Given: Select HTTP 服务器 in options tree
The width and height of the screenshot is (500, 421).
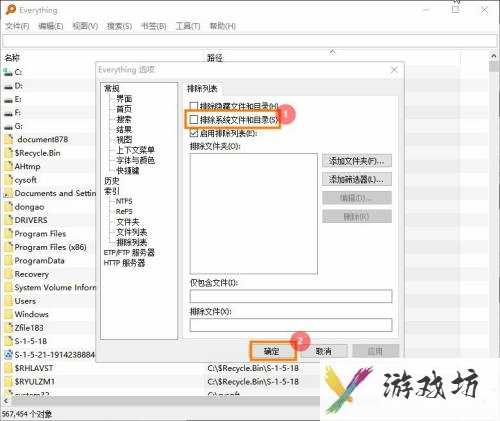Looking at the screenshot, I should click(x=124, y=263).
